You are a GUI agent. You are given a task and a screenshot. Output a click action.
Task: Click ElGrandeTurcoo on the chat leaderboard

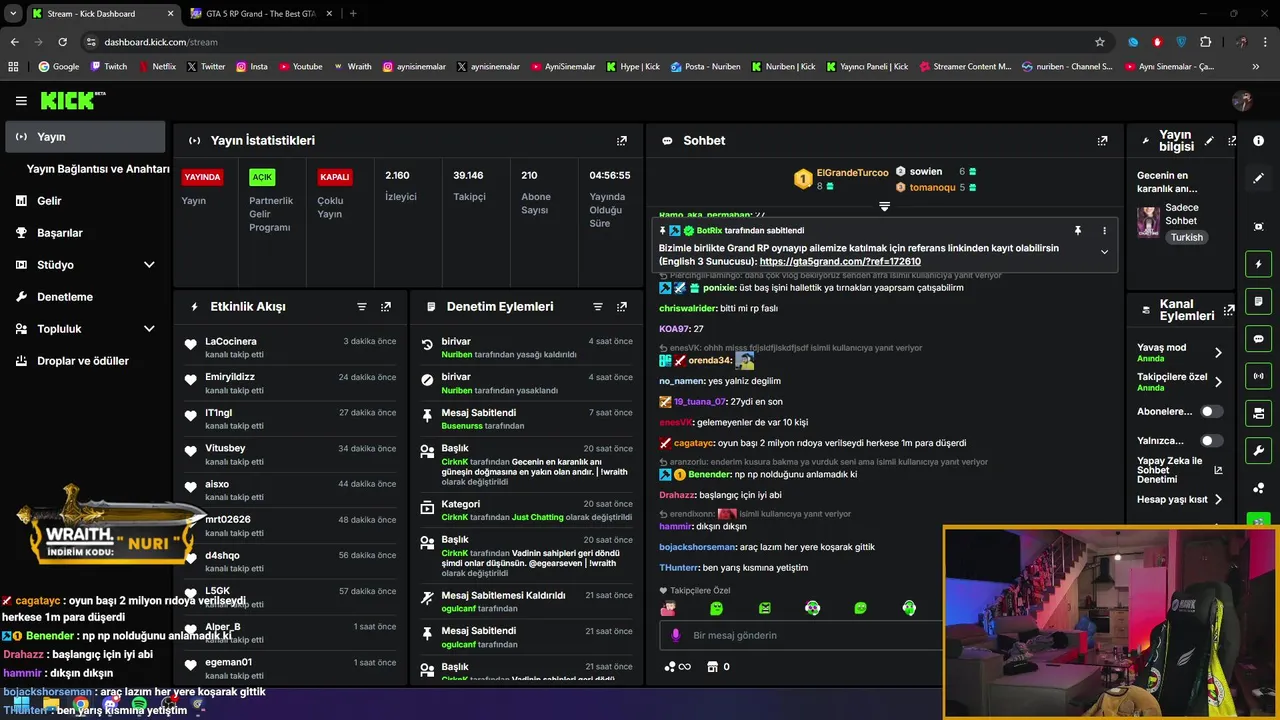852,173
